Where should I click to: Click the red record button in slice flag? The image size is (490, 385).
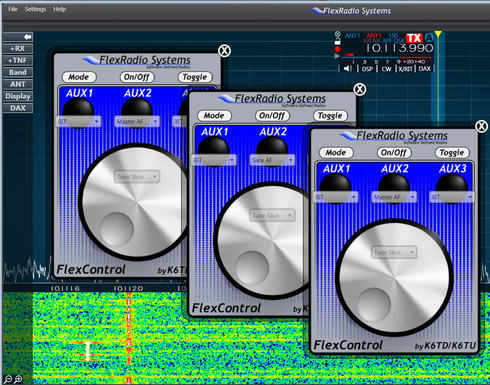point(338,49)
